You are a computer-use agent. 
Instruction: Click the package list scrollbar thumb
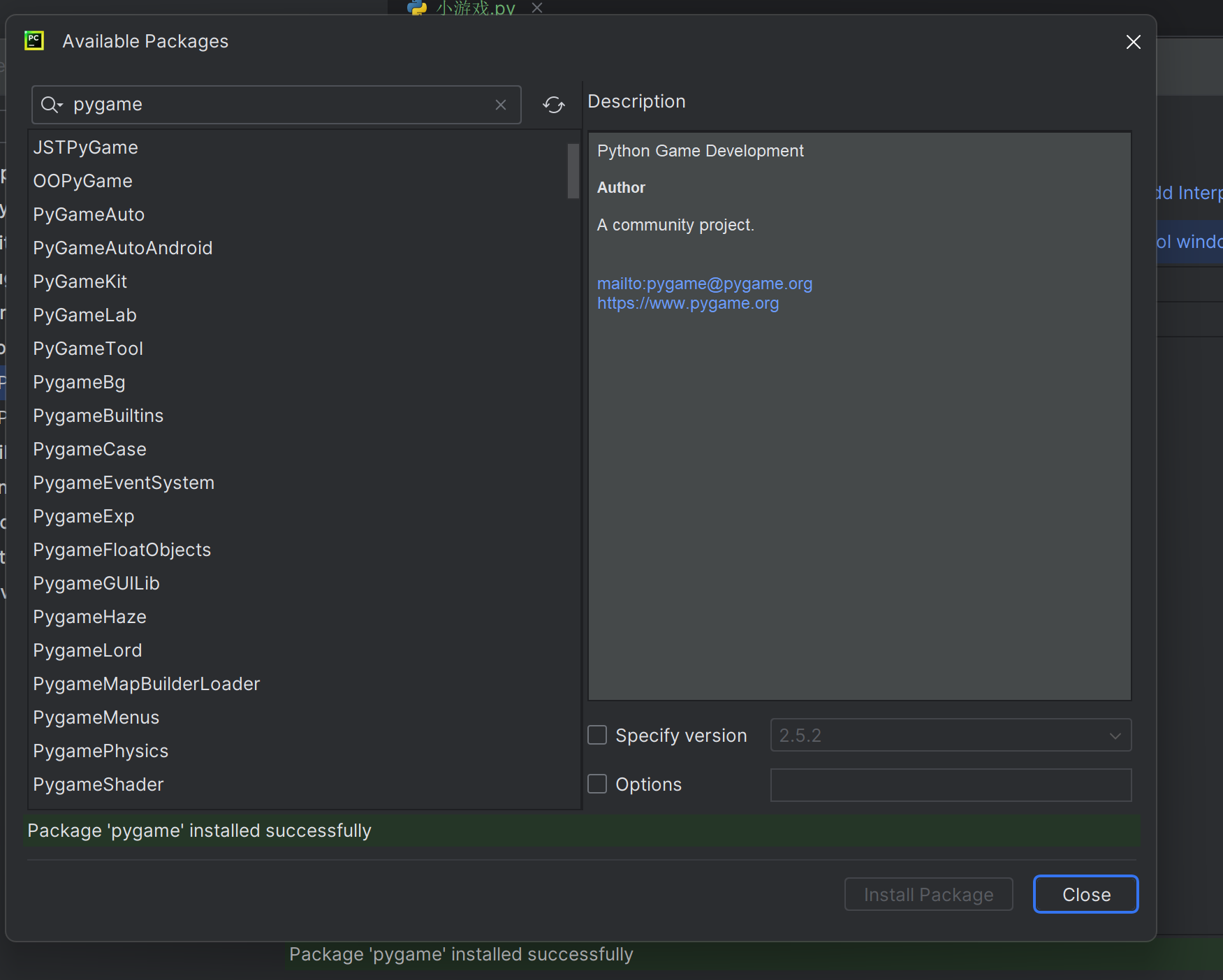573,171
